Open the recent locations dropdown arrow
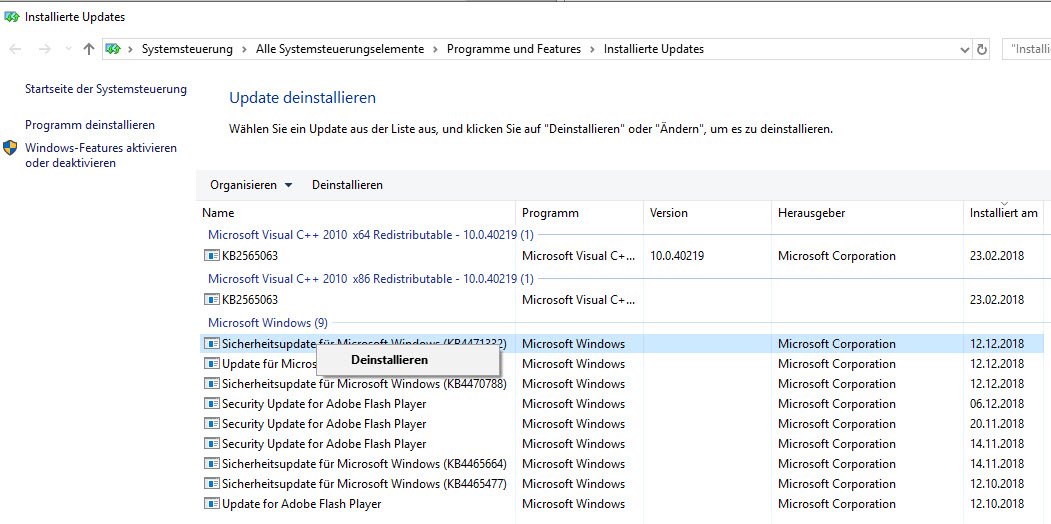1051x524 pixels. click(x=68, y=49)
